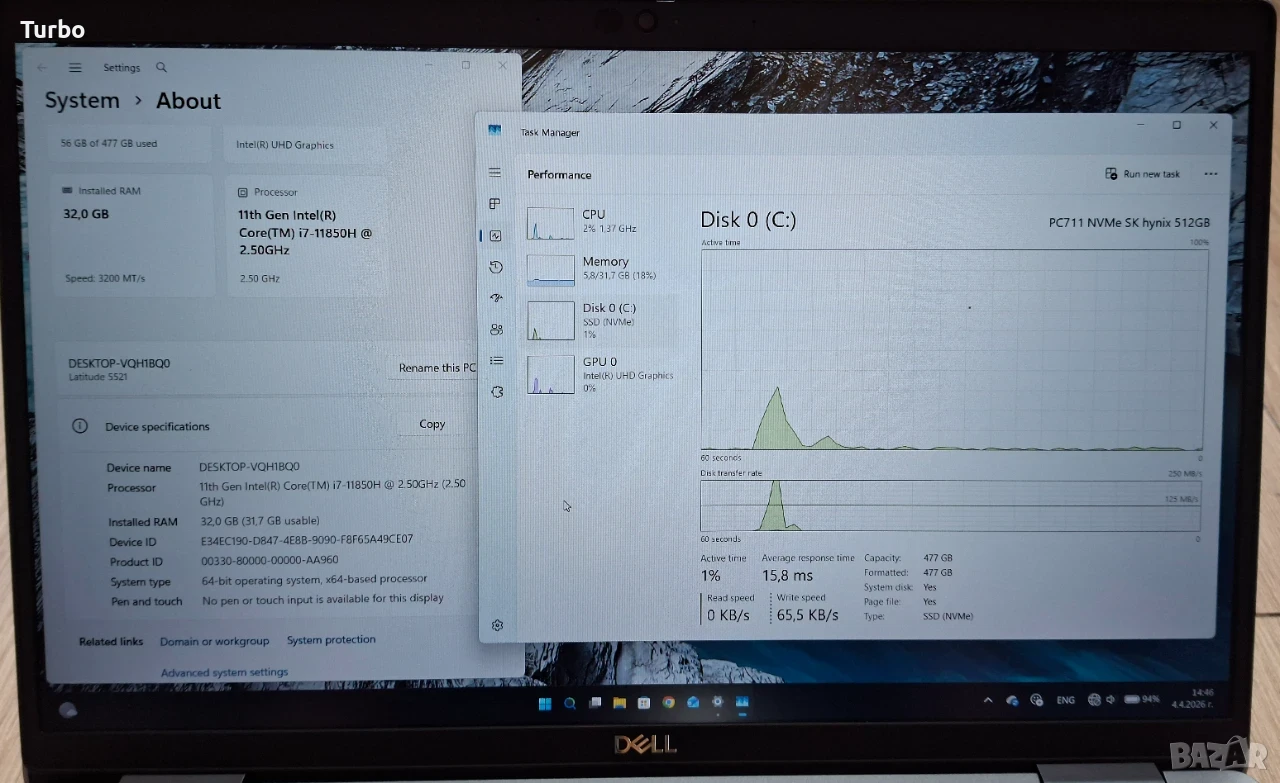Click the Installed RAM 32,0 GB card
This screenshot has height=783, width=1280.
point(131,235)
